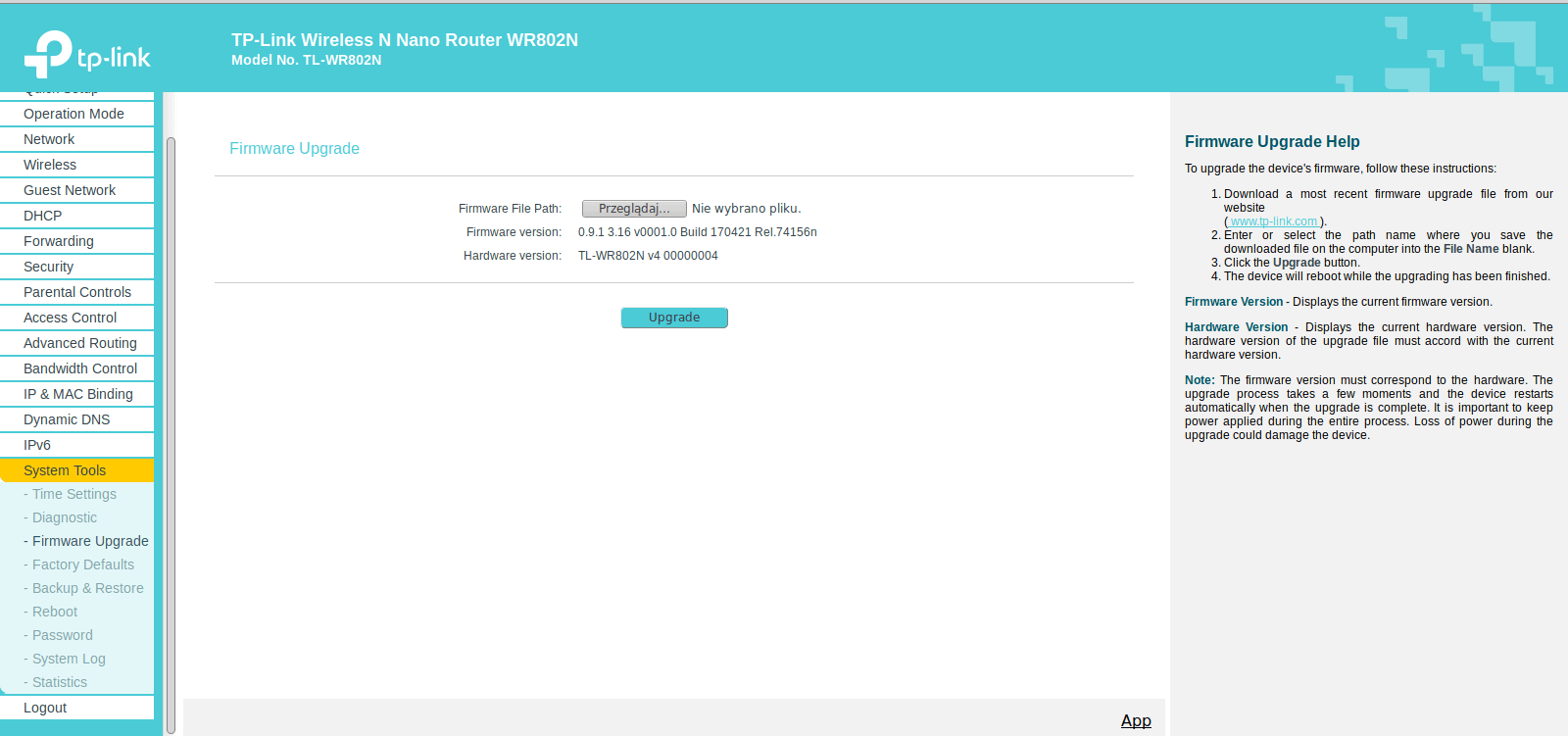1568x736 pixels.
Task: Select Parental Controls in sidebar
Action: tap(76, 292)
